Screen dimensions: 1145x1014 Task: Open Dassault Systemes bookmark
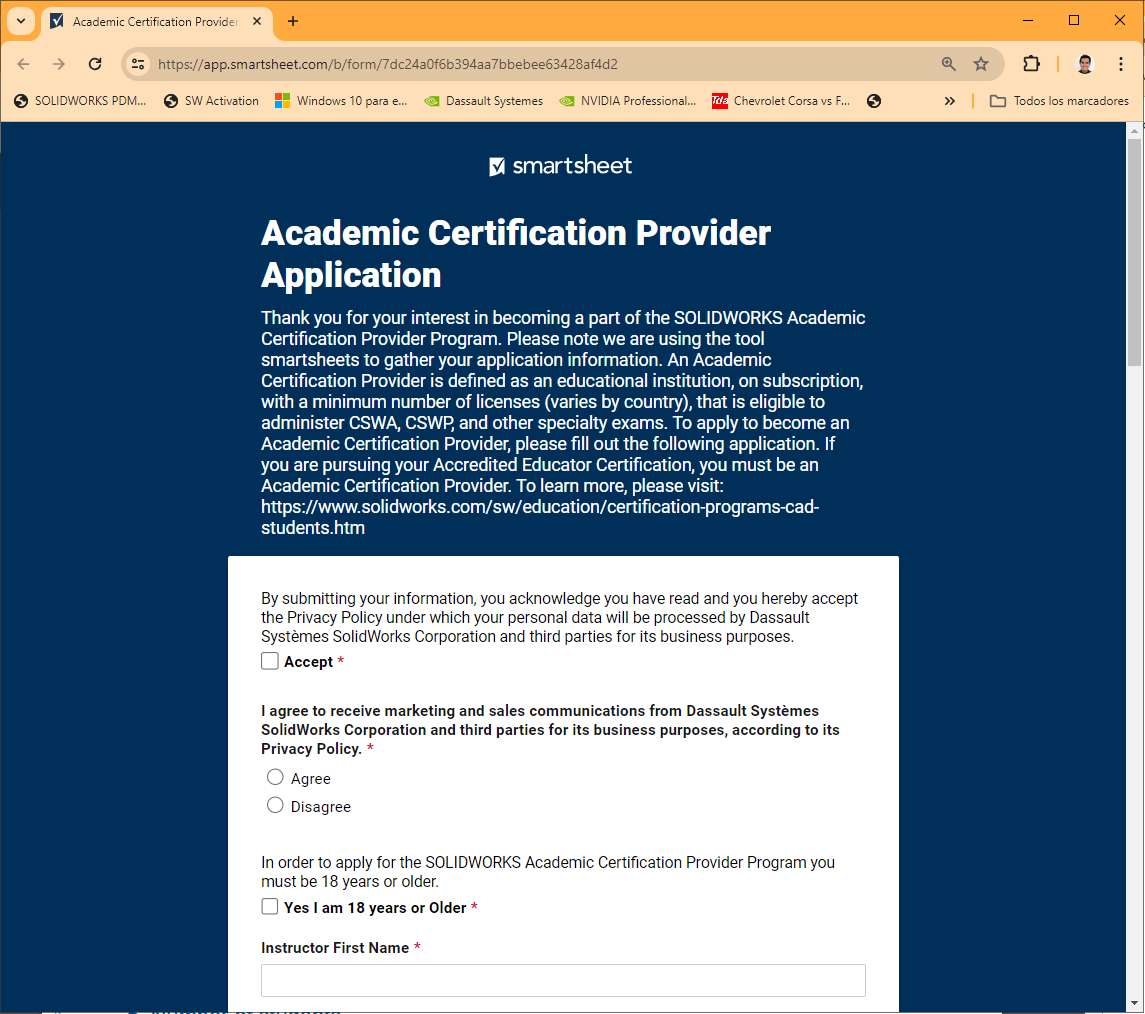483,101
